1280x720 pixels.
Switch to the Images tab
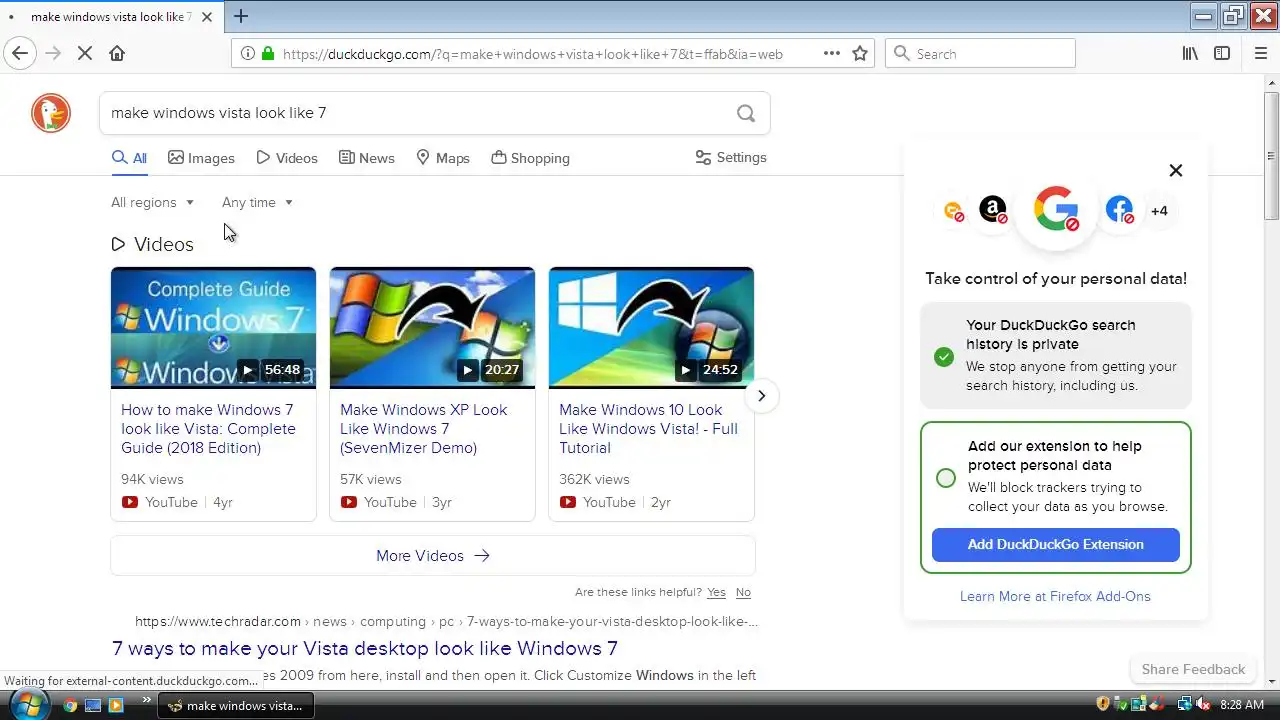pos(201,158)
